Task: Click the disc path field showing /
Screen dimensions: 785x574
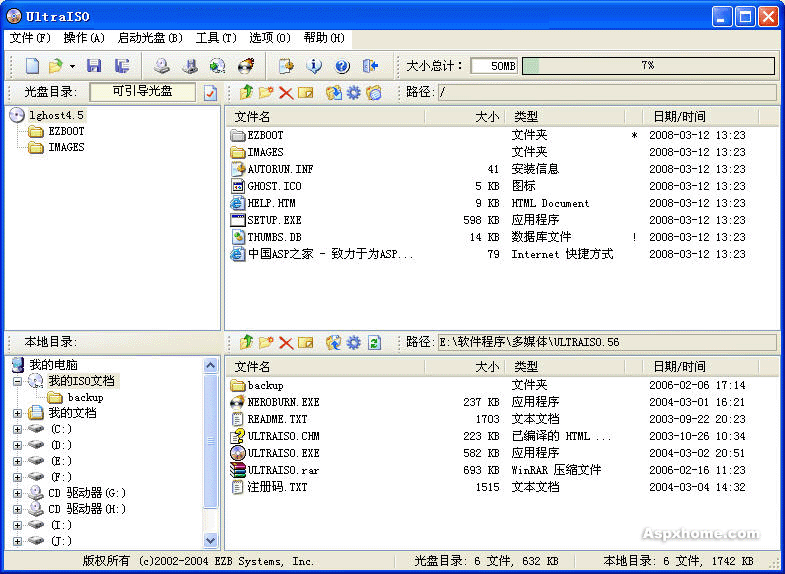Action: 607,92
